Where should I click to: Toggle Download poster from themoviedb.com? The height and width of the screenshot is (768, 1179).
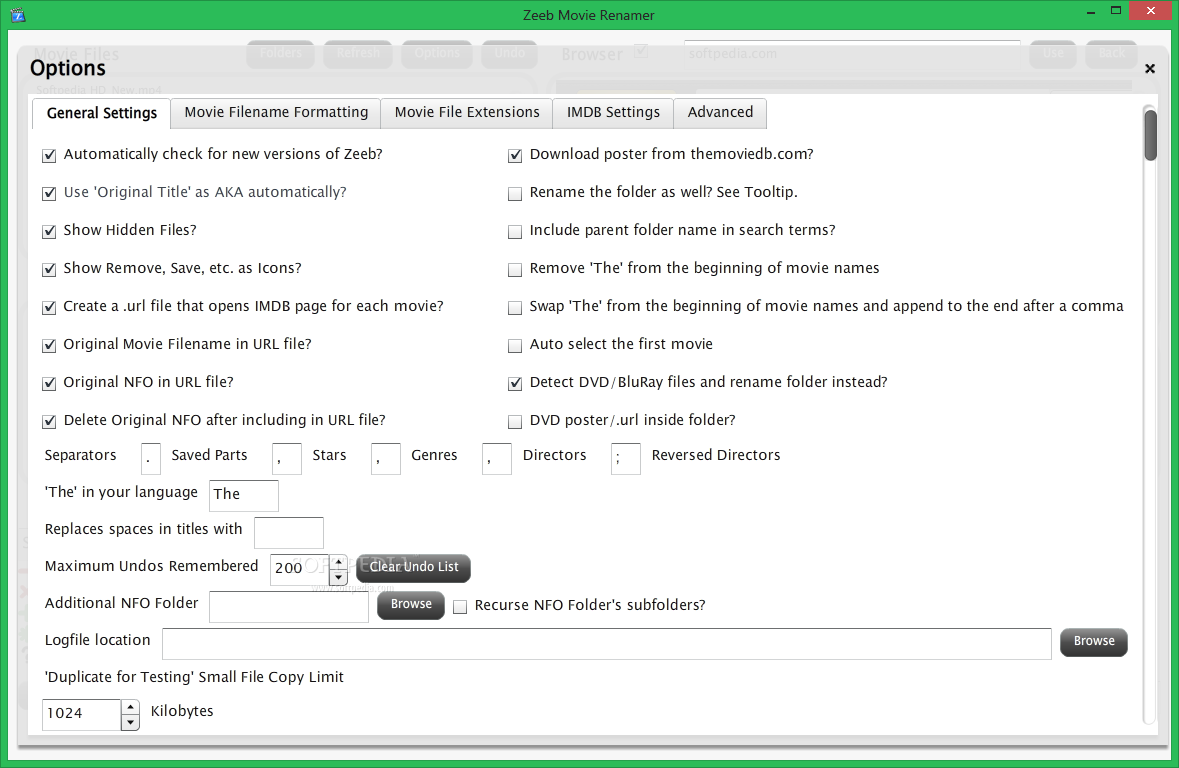(x=515, y=156)
